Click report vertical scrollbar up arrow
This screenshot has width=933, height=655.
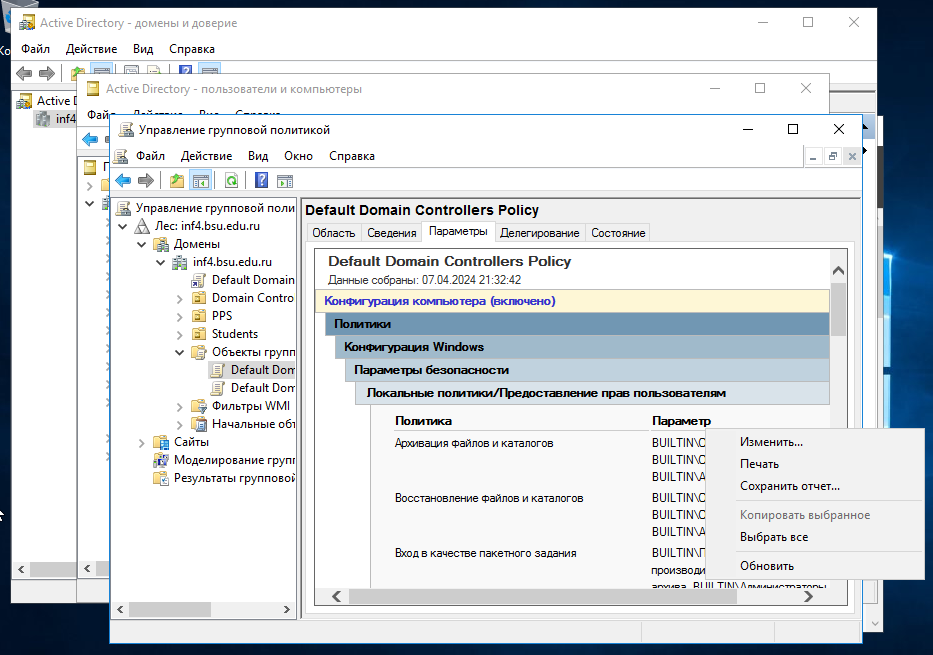838,271
